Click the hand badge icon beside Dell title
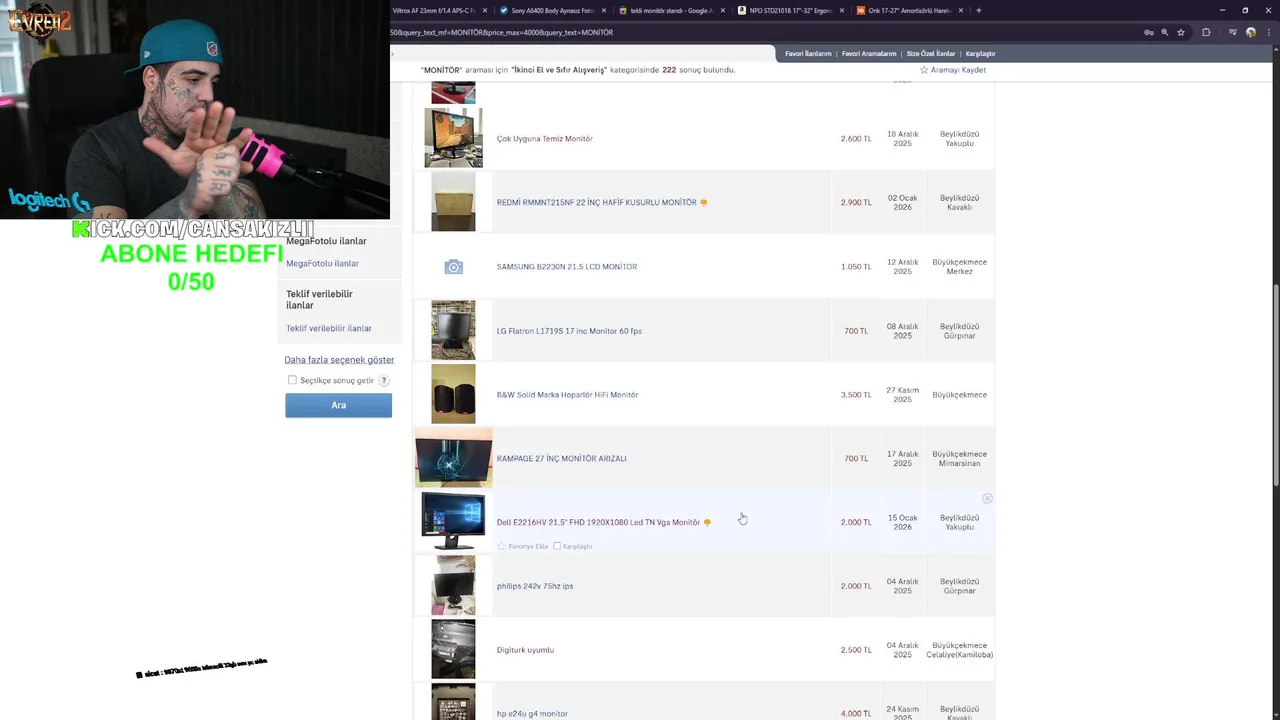 click(707, 522)
